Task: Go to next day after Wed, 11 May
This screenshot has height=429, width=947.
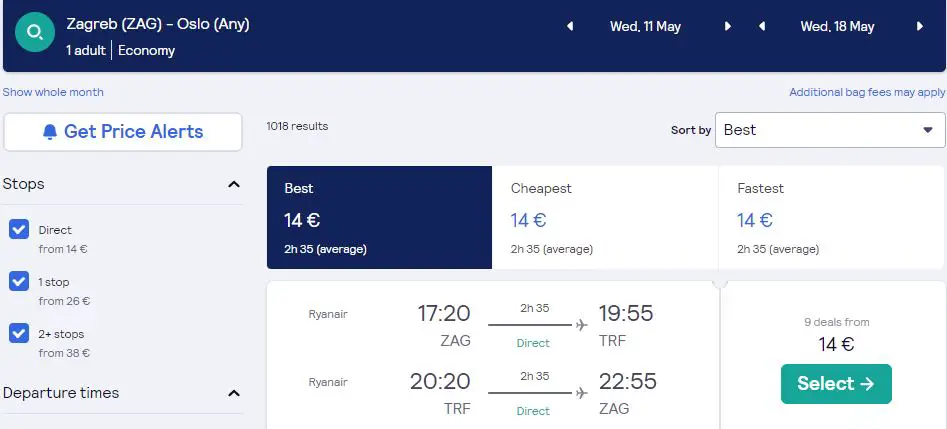Action: 728,27
